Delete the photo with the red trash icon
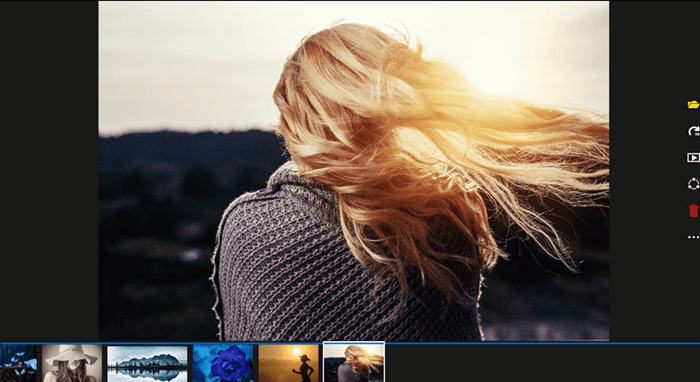Image resolution: width=700 pixels, height=382 pixels. click(x=693, y=211)
